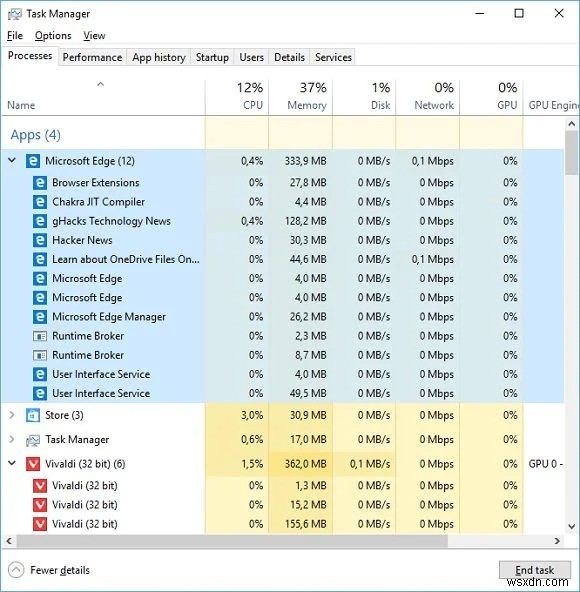Sort by the Name column header
The height and width of the screenshot is (592, 580).
(x=103, y=97)
